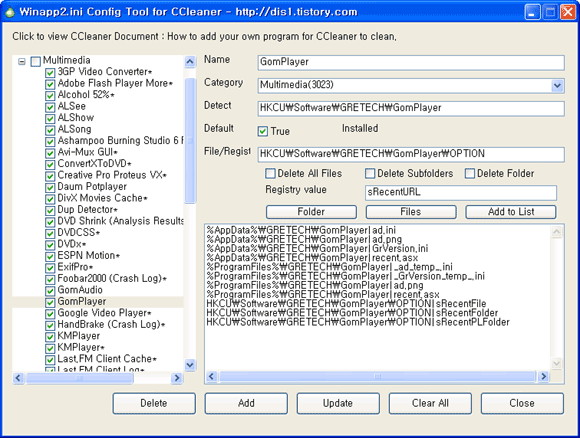
Task: Enable Delete Folder option
Action: 470,173
